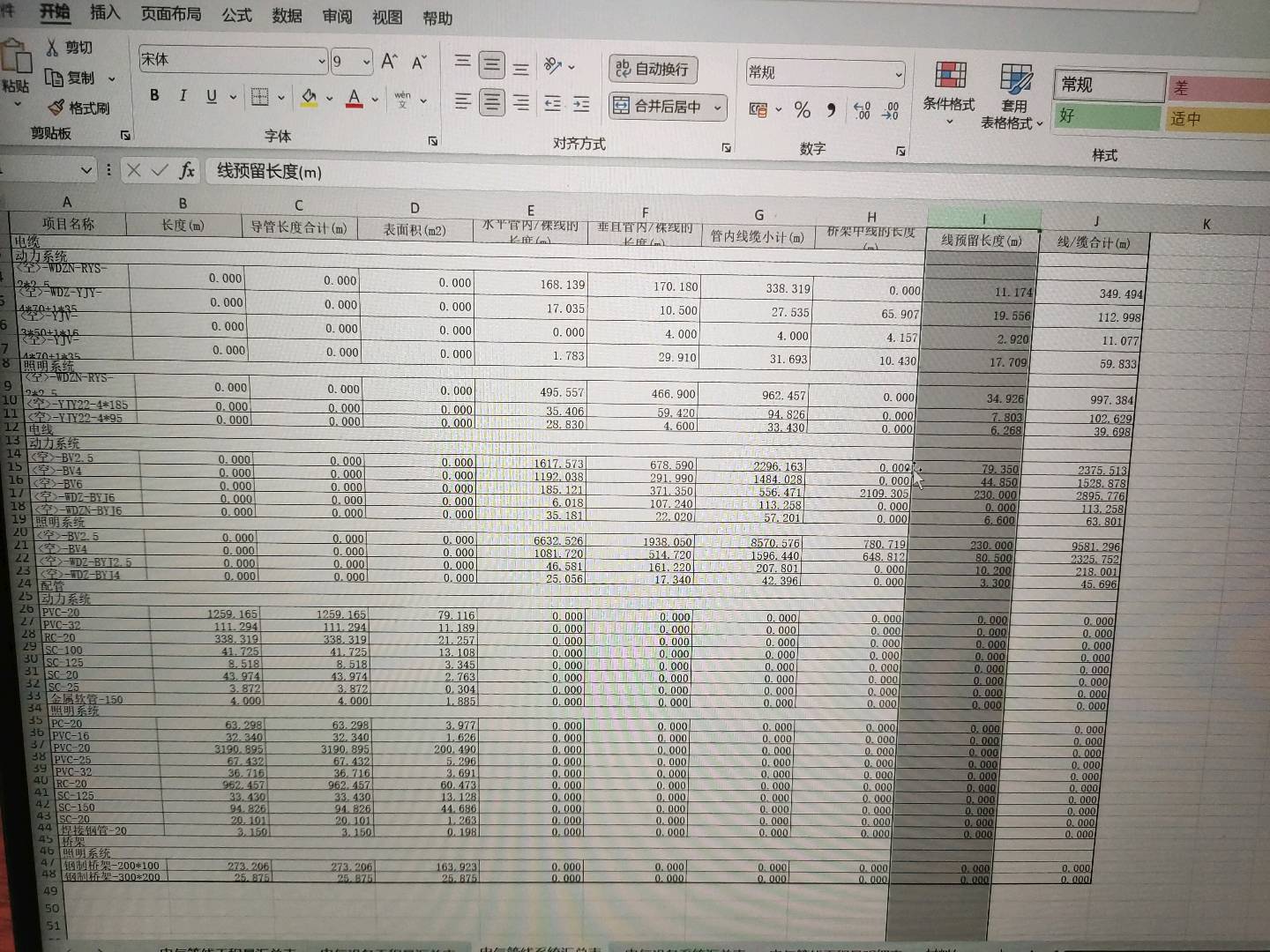The height and width of the screenshot is (952, 1270).
Task: Open Format as Table (套用表格格式)
Action: click(x=1013, y=95)
